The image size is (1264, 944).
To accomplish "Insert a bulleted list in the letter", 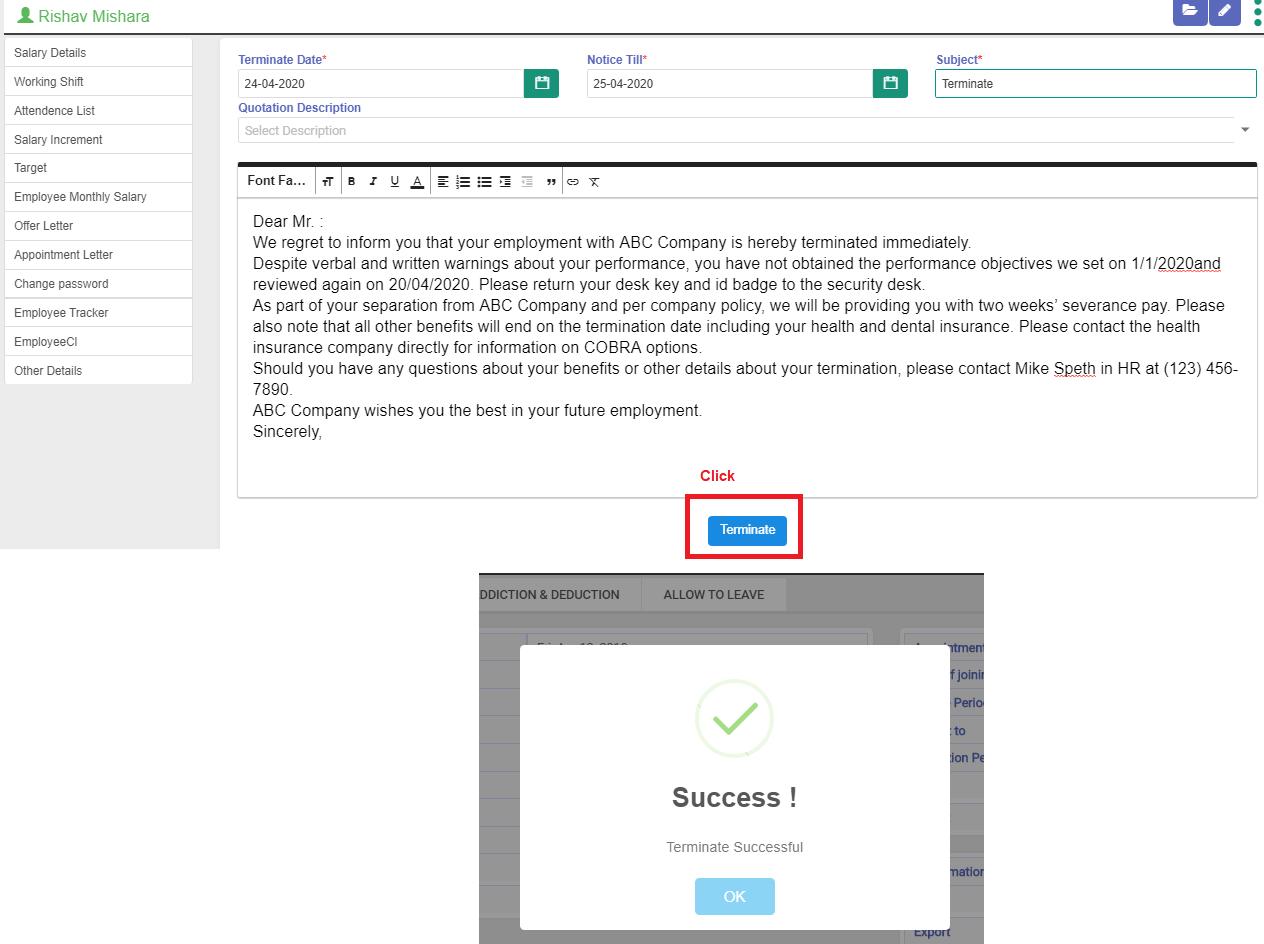I will 484,181.
